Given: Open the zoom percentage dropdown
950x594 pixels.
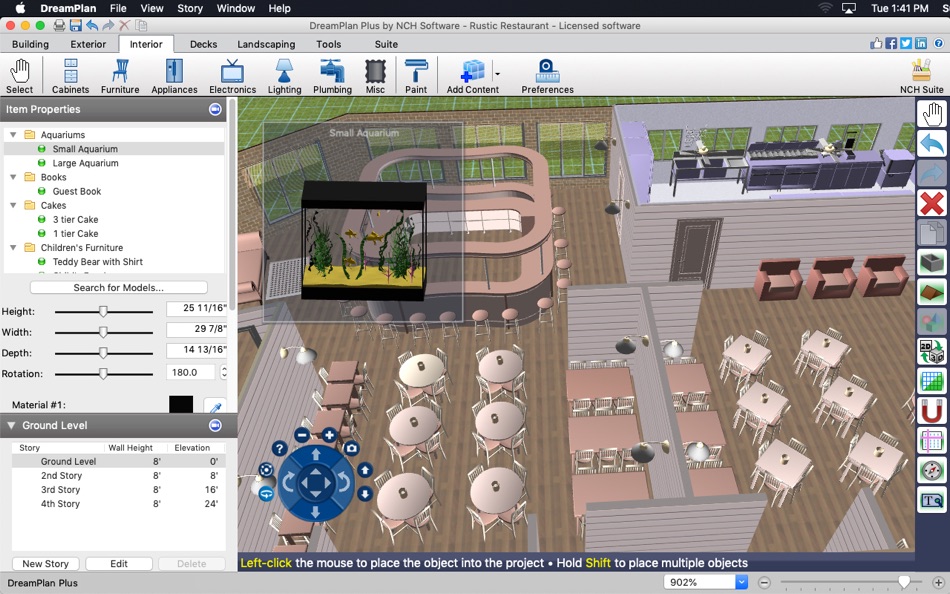Looking at the screenshot, I should [742, 582].
